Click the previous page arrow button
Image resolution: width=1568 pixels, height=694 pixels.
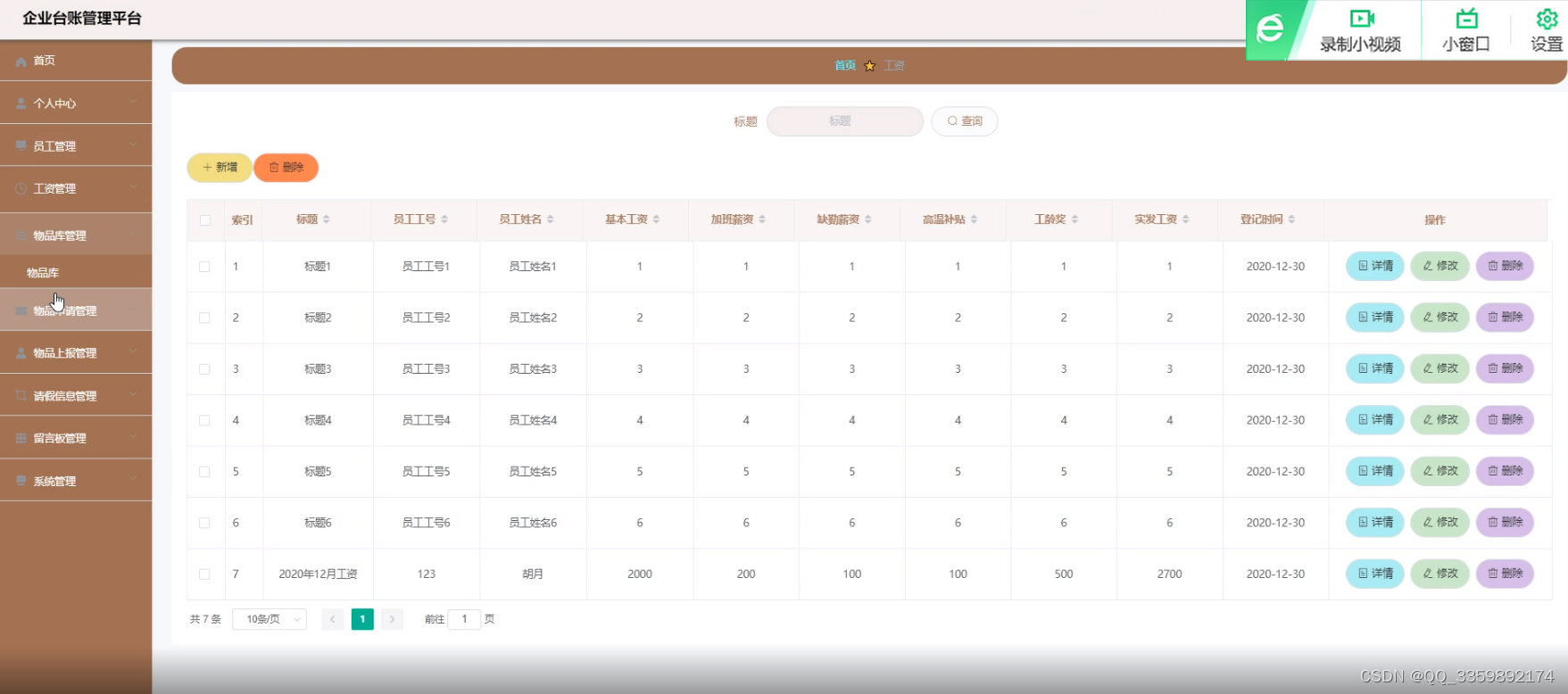[333, 619]
